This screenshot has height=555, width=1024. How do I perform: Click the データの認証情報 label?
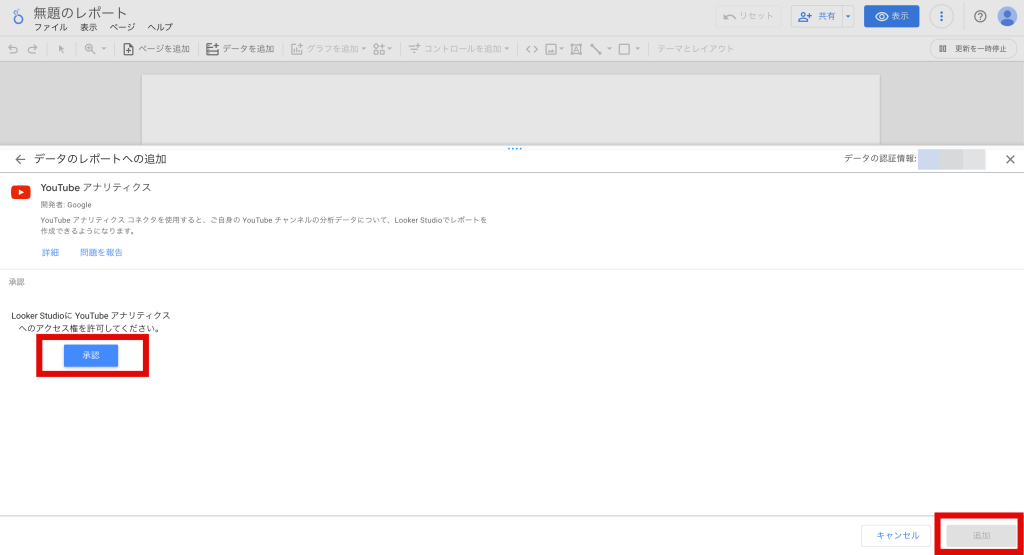tap(880, 159)
